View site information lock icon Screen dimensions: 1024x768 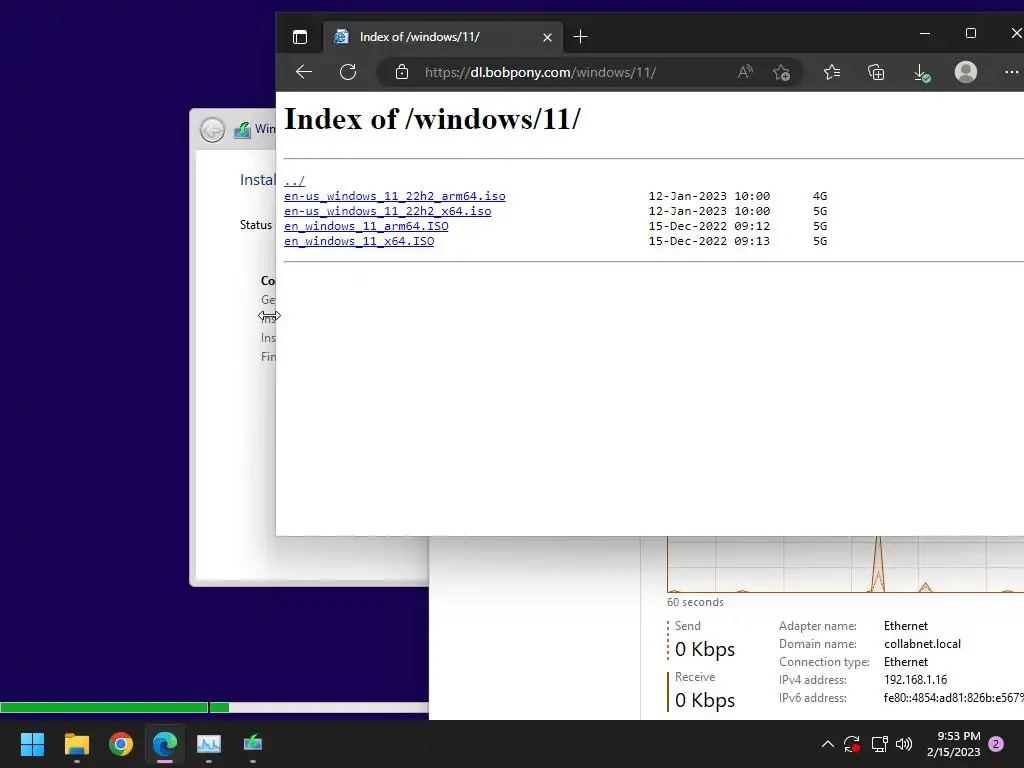click(402, 72)
